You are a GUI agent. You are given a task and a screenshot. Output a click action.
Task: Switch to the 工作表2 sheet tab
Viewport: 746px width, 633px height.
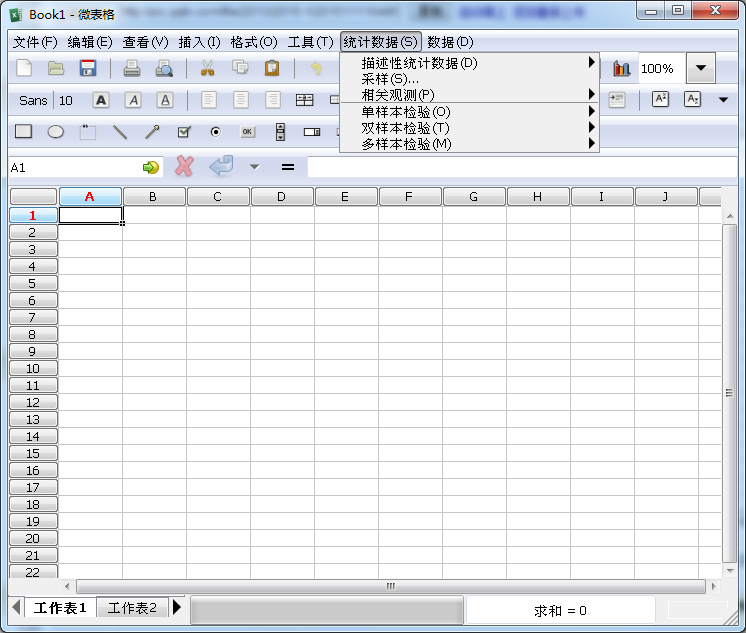[132, 608]
